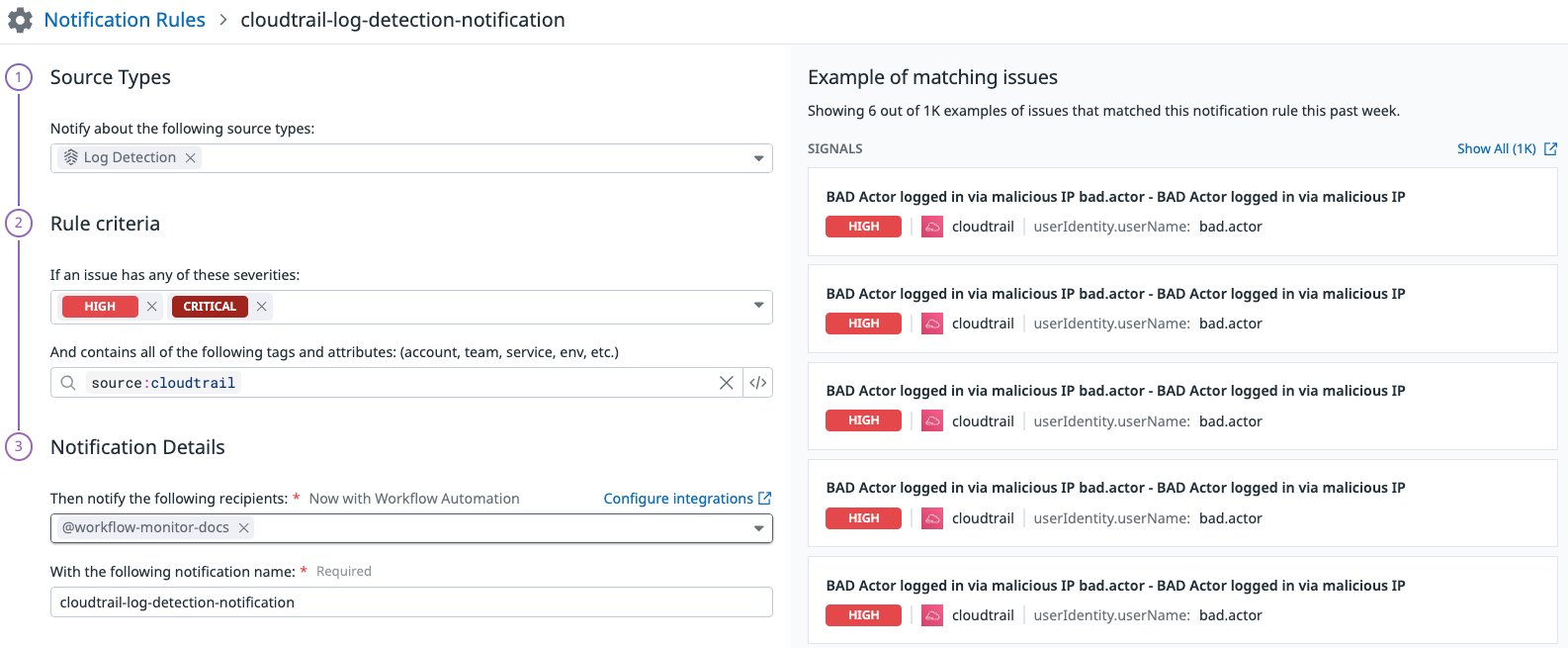1568x648 pixels.
Task: Click the notification name input field
Action: (x=411, y=602)
